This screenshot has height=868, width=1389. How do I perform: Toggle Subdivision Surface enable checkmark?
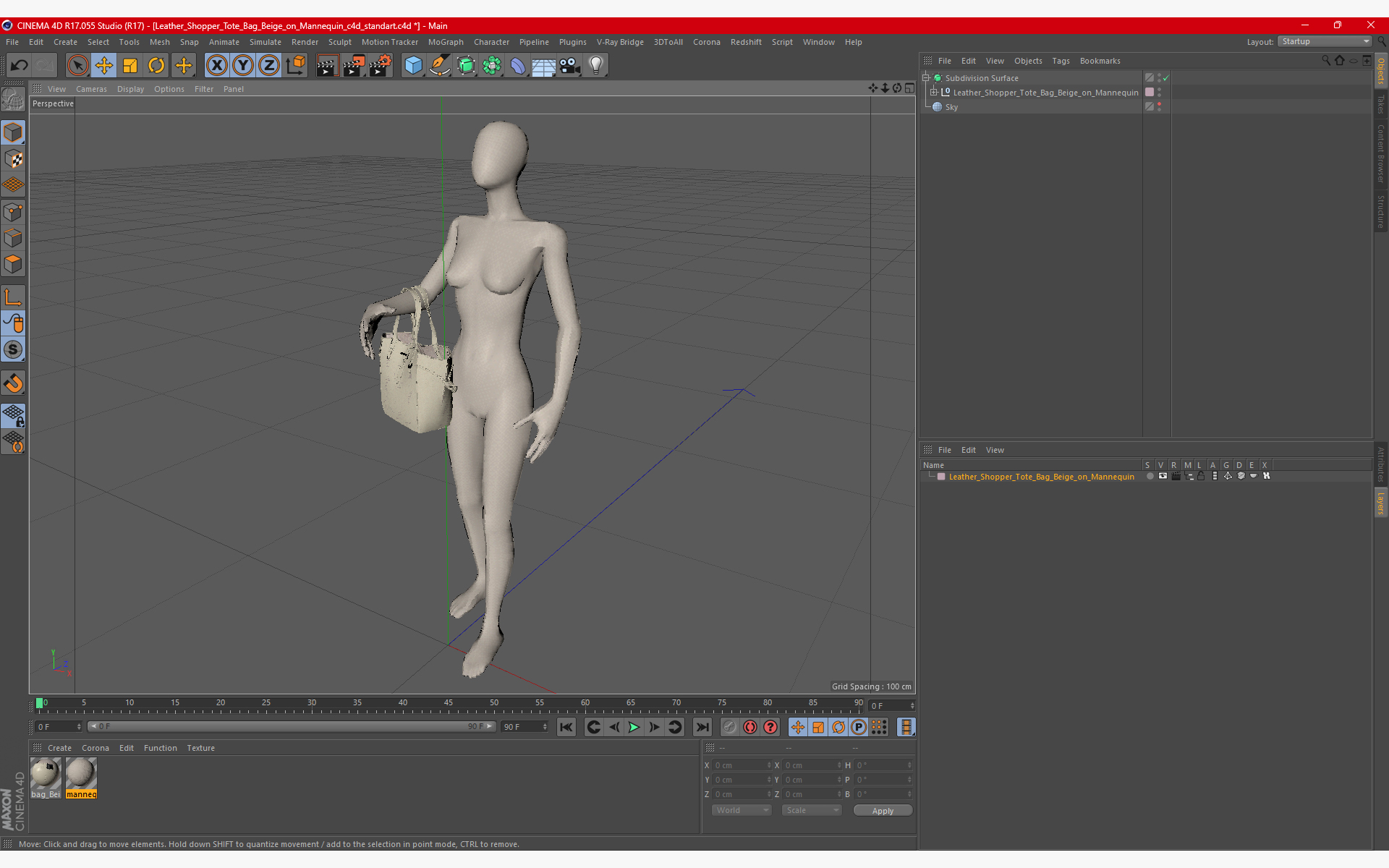pyautogui.click(x=1166, y=77)
